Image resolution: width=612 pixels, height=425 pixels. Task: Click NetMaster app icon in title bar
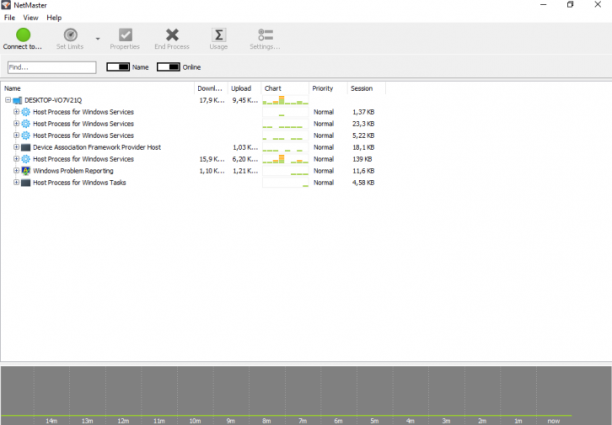[6, 5]
